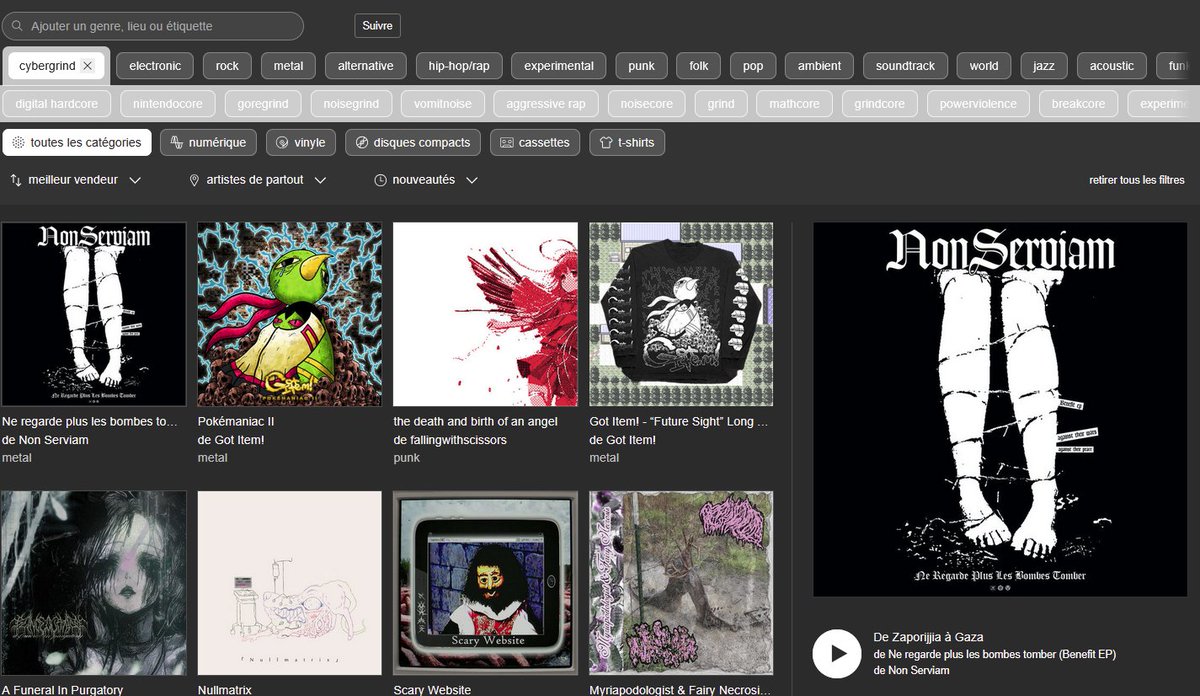Click the t-shirts shirt icon

click(x=606, y=143)
